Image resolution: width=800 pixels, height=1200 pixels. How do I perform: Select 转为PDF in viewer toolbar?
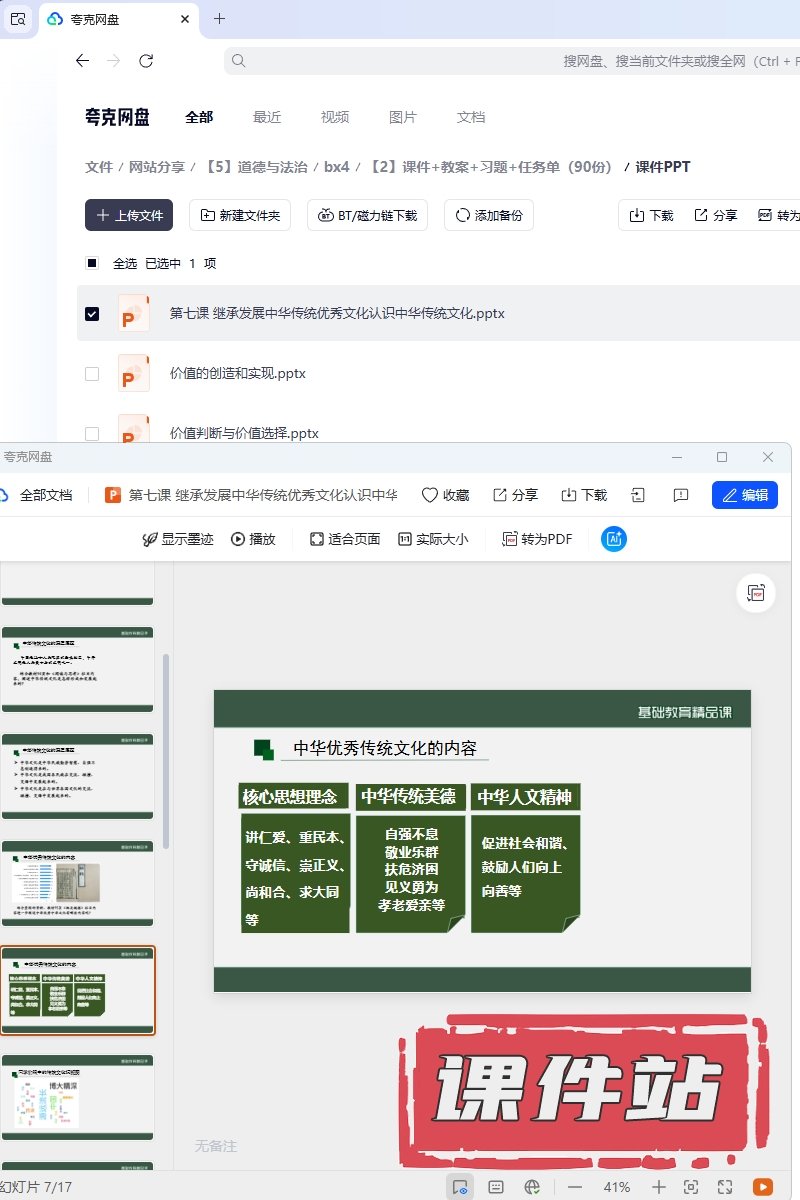(x=537, y=539)
